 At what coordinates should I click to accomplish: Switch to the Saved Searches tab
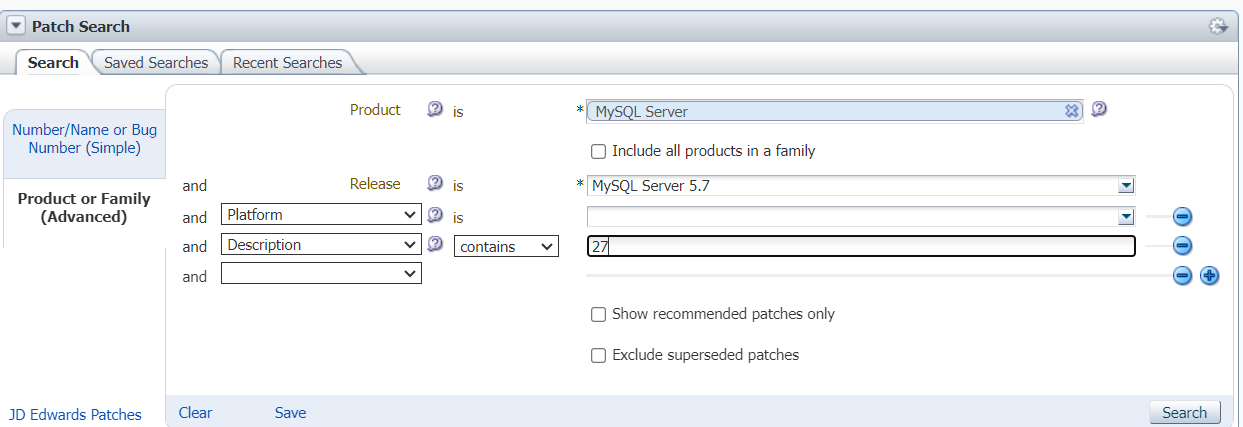(x=156, y=62)
